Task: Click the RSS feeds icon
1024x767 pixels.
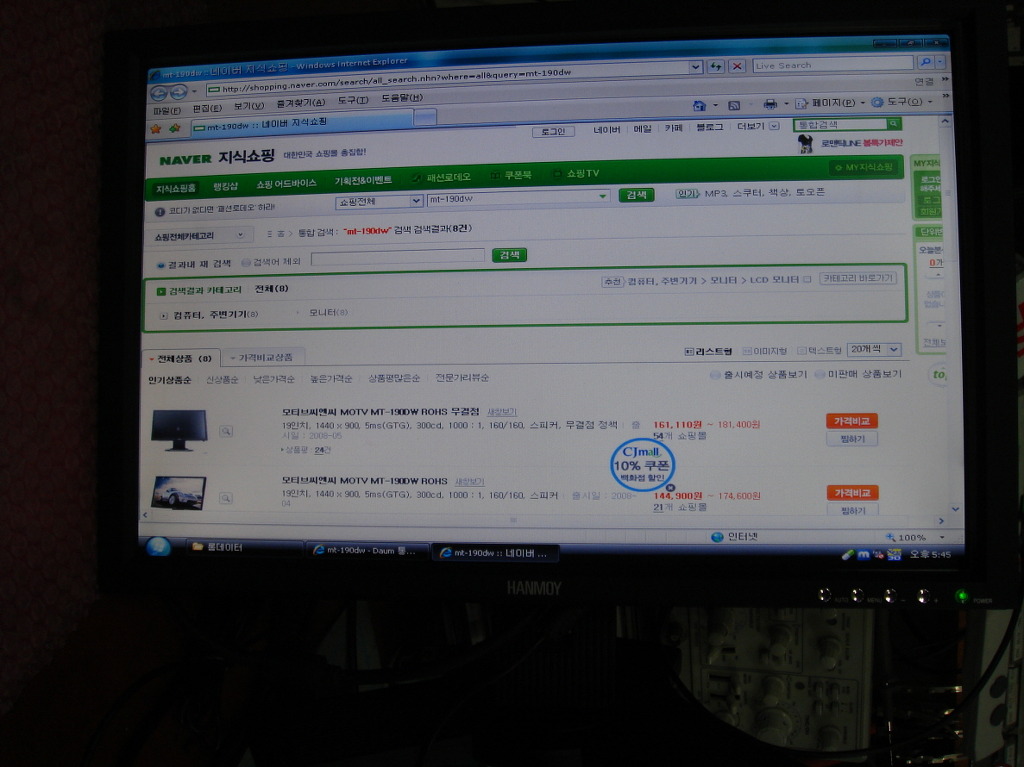Action: point(734,105)
